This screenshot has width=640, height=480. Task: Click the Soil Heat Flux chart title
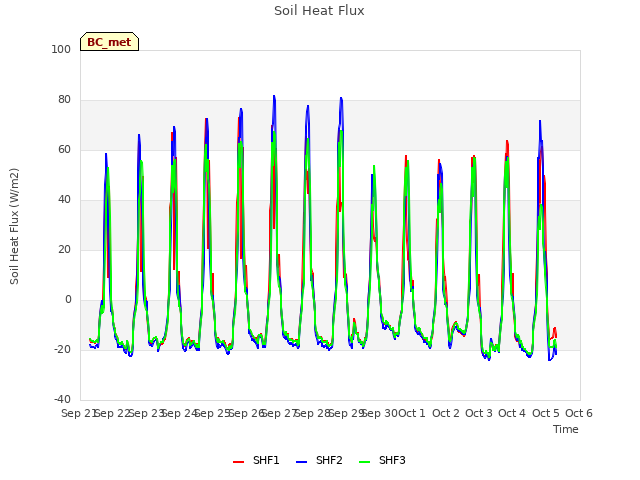coord(319,11)
